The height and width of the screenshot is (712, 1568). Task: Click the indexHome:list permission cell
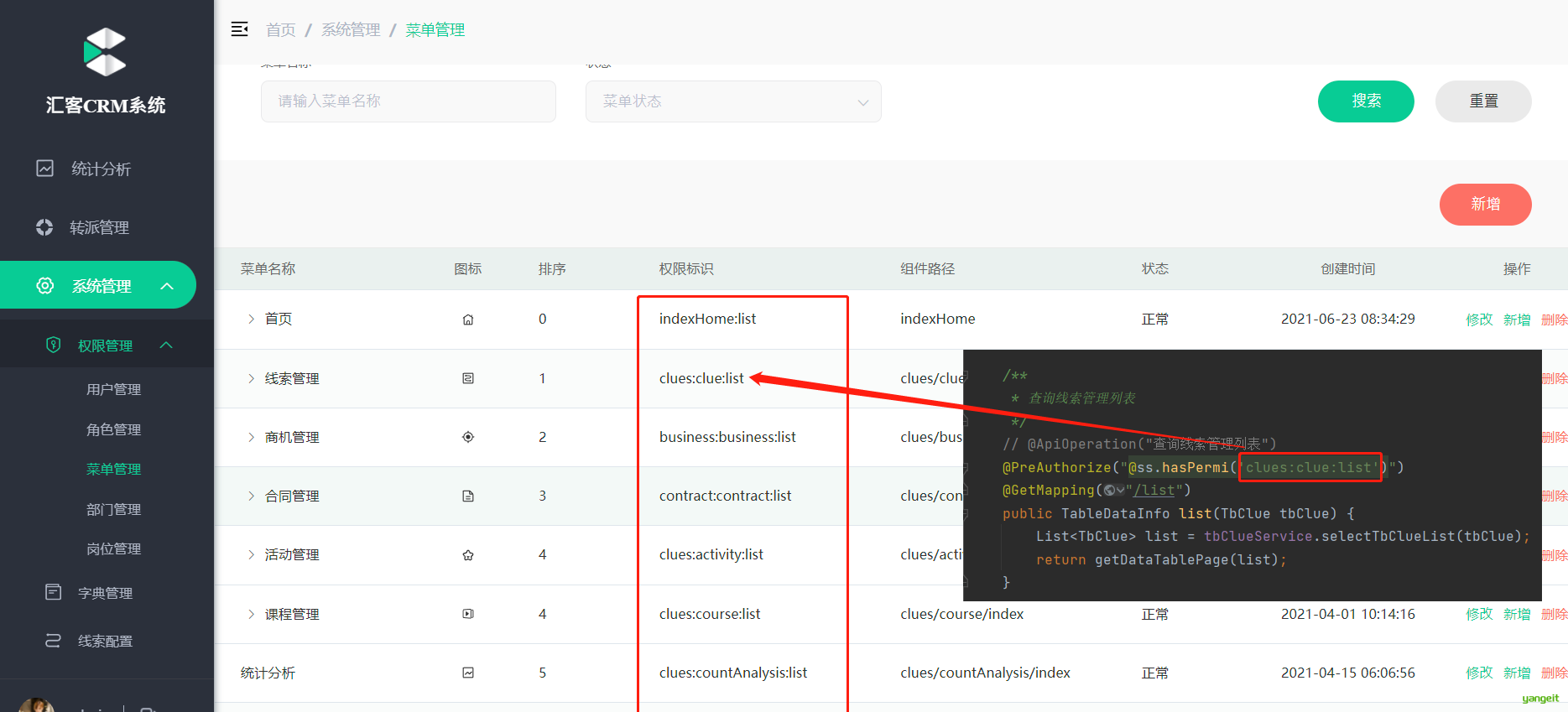pyautogui.click(x=707, y=319)
